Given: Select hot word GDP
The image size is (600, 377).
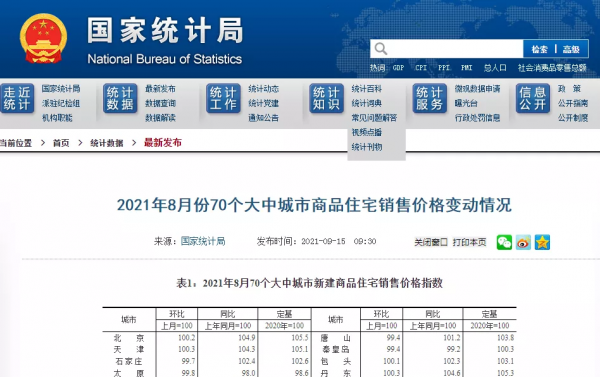Looking at the screenshot, I should point(398,68).
